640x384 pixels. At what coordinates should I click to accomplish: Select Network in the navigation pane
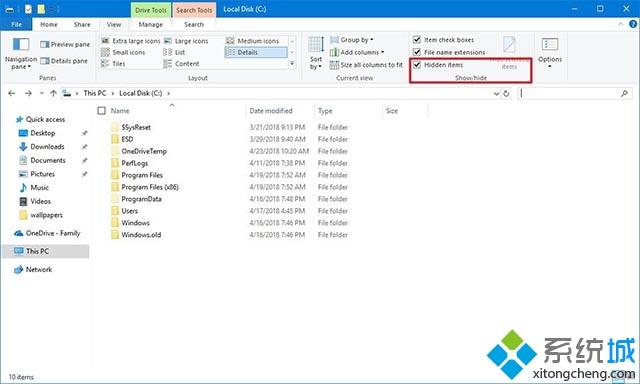33,269
